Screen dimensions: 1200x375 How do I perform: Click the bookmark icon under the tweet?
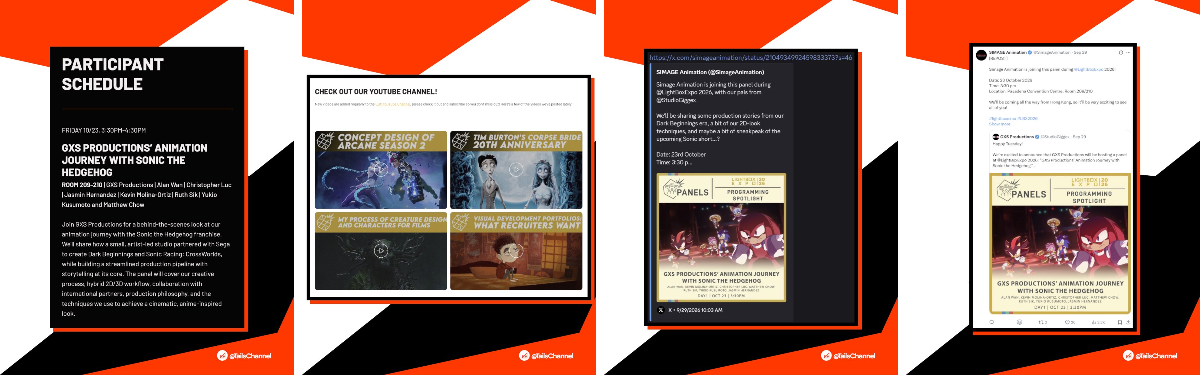pyautogui.click(x=1120, y=322)
